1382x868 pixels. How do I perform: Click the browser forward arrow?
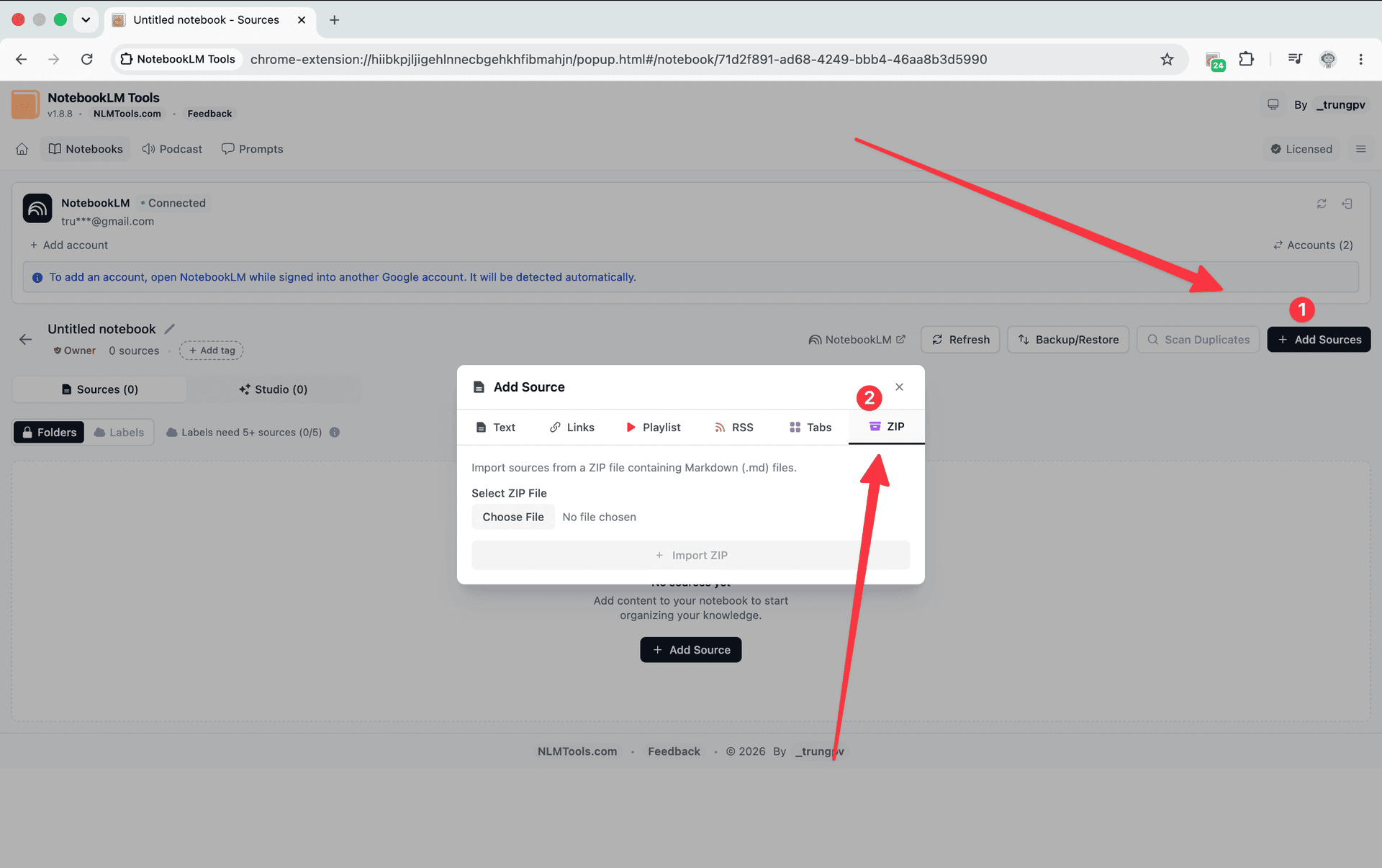tap(53, 59)
